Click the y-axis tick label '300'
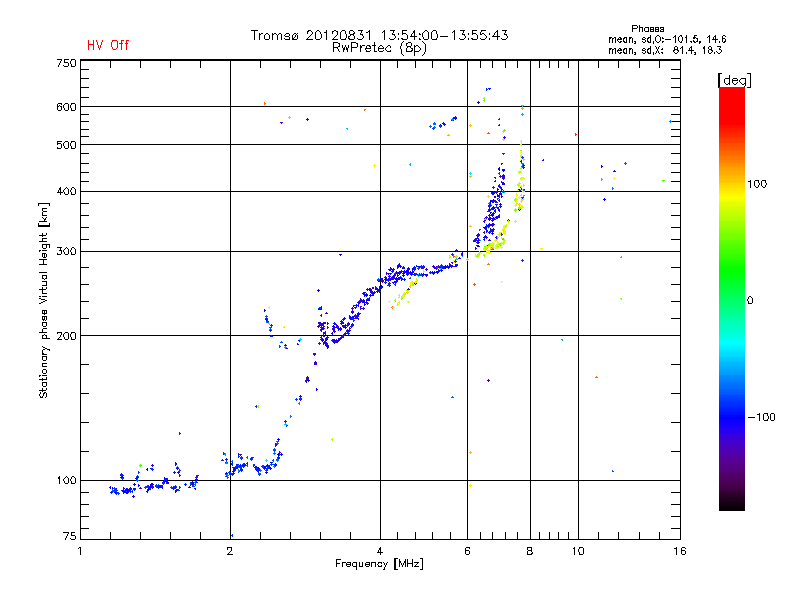This screenshot has height=600, width=800. pos(66,252)
